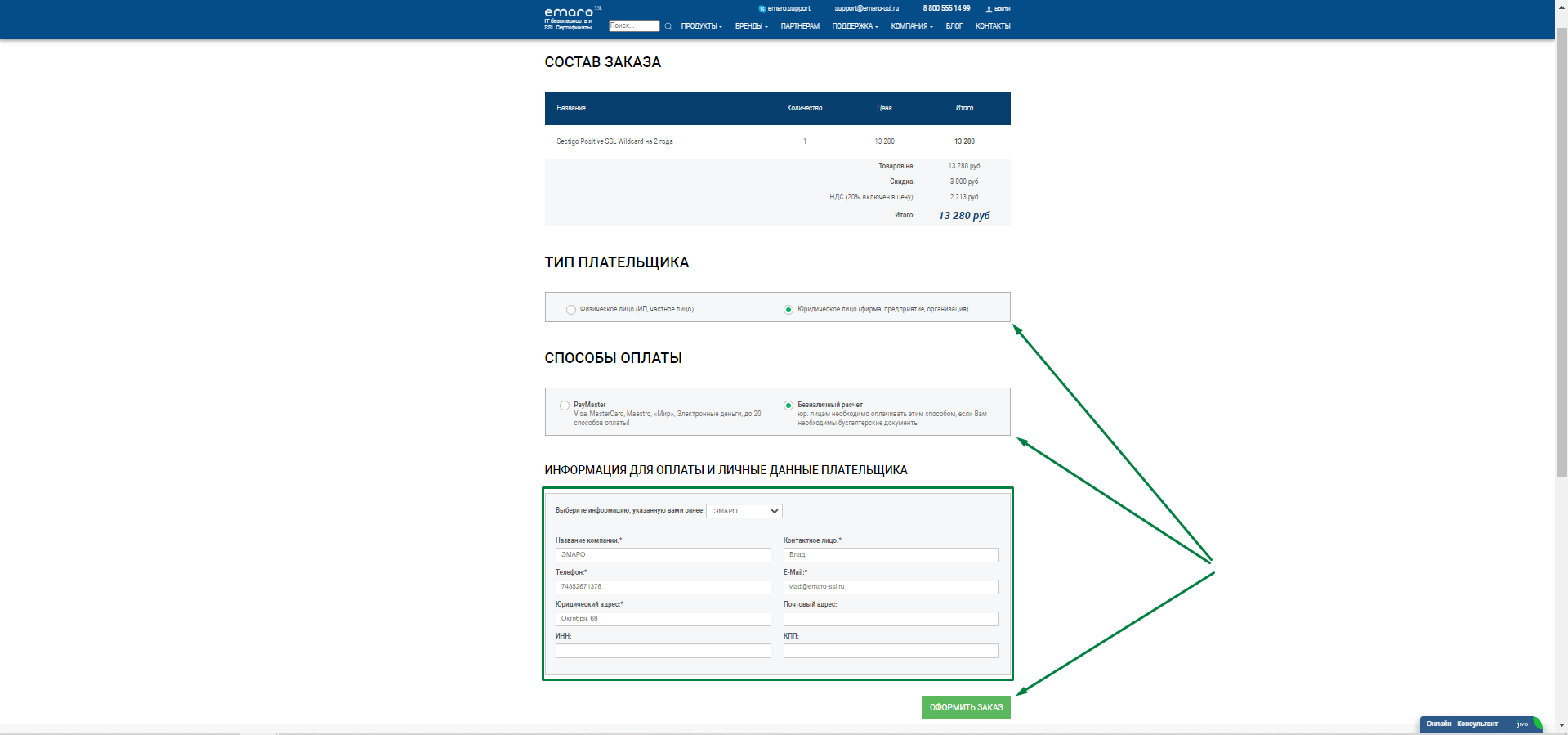Click the Название компании field
The width and height of the screenshot is (1568, 735).
[663, 555]
